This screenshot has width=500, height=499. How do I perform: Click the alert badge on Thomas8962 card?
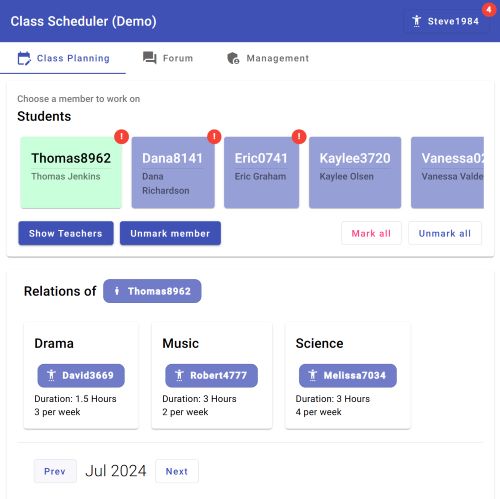click(x=122, y=137)
